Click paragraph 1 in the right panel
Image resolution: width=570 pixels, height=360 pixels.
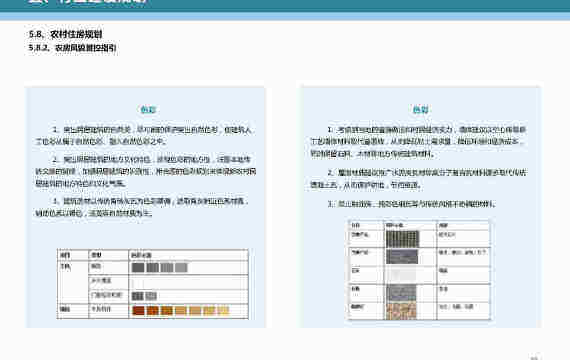coord(418,142)
